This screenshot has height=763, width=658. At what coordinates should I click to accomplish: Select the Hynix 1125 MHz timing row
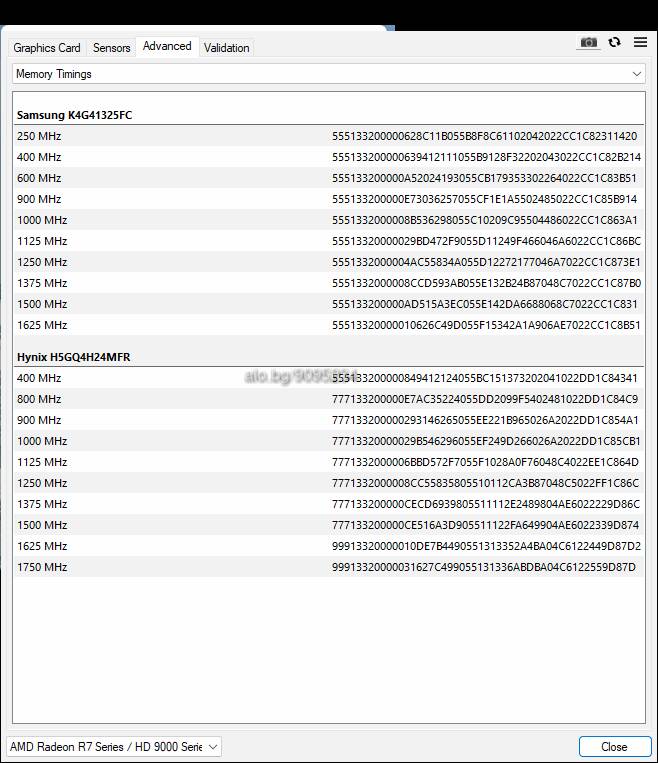pos(329,462)
